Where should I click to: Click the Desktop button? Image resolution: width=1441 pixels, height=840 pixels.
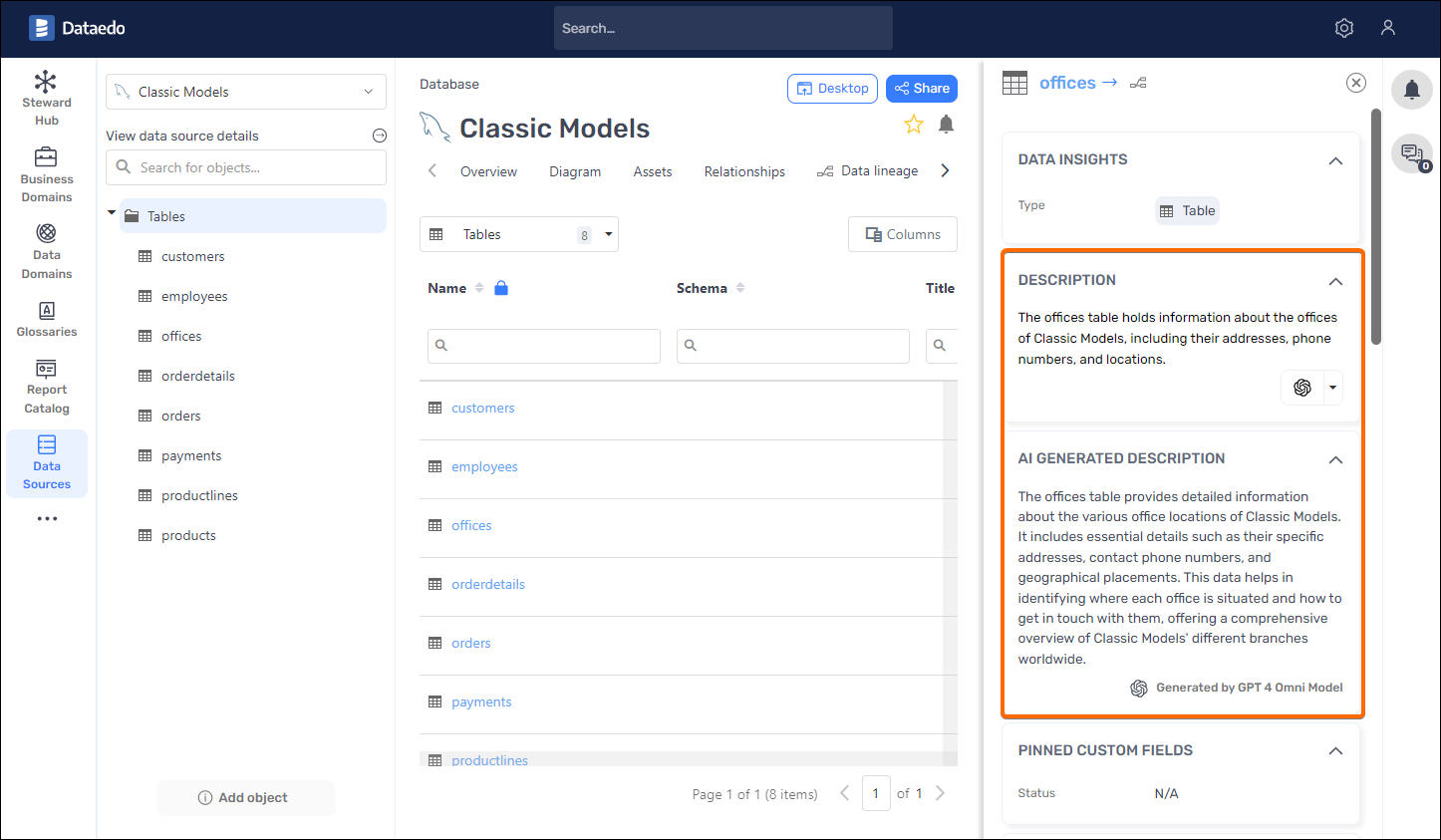tap(832, 89)
